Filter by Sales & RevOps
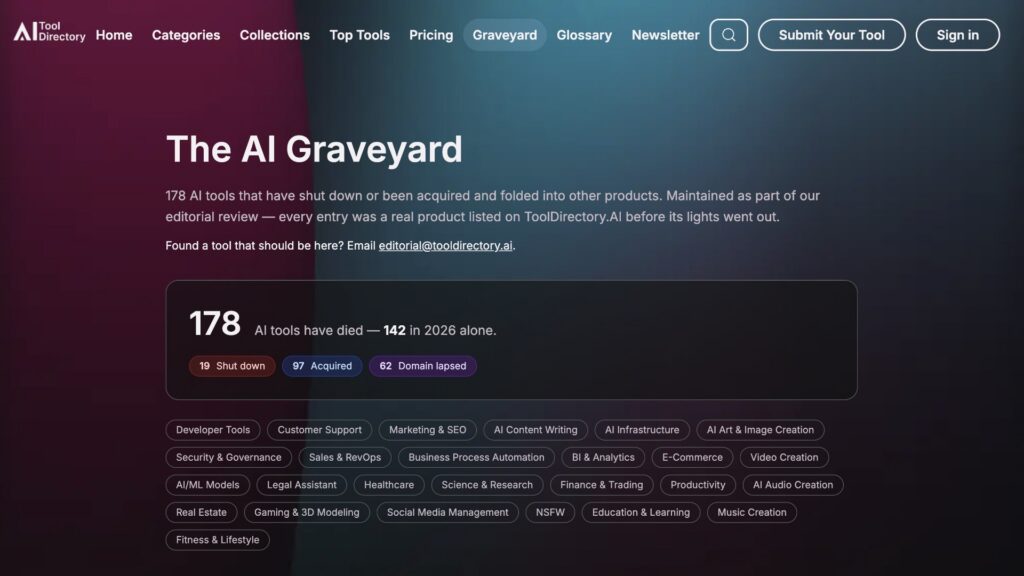Viewport: 1024px width, 576px height. pyautogui.click(x=345, y=457)
